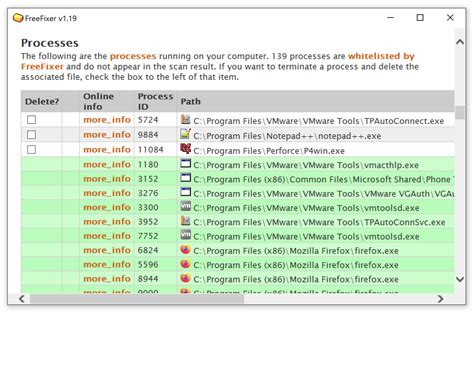
Task: Open more_info for process 3300
Action: coord(107,207)
